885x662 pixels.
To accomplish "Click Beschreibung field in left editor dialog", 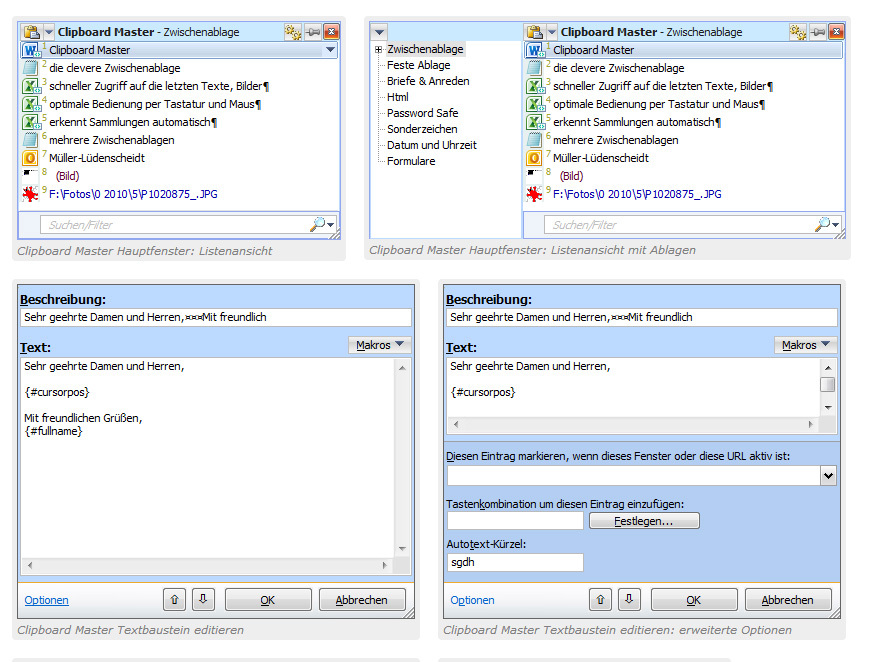I will 216,317.
